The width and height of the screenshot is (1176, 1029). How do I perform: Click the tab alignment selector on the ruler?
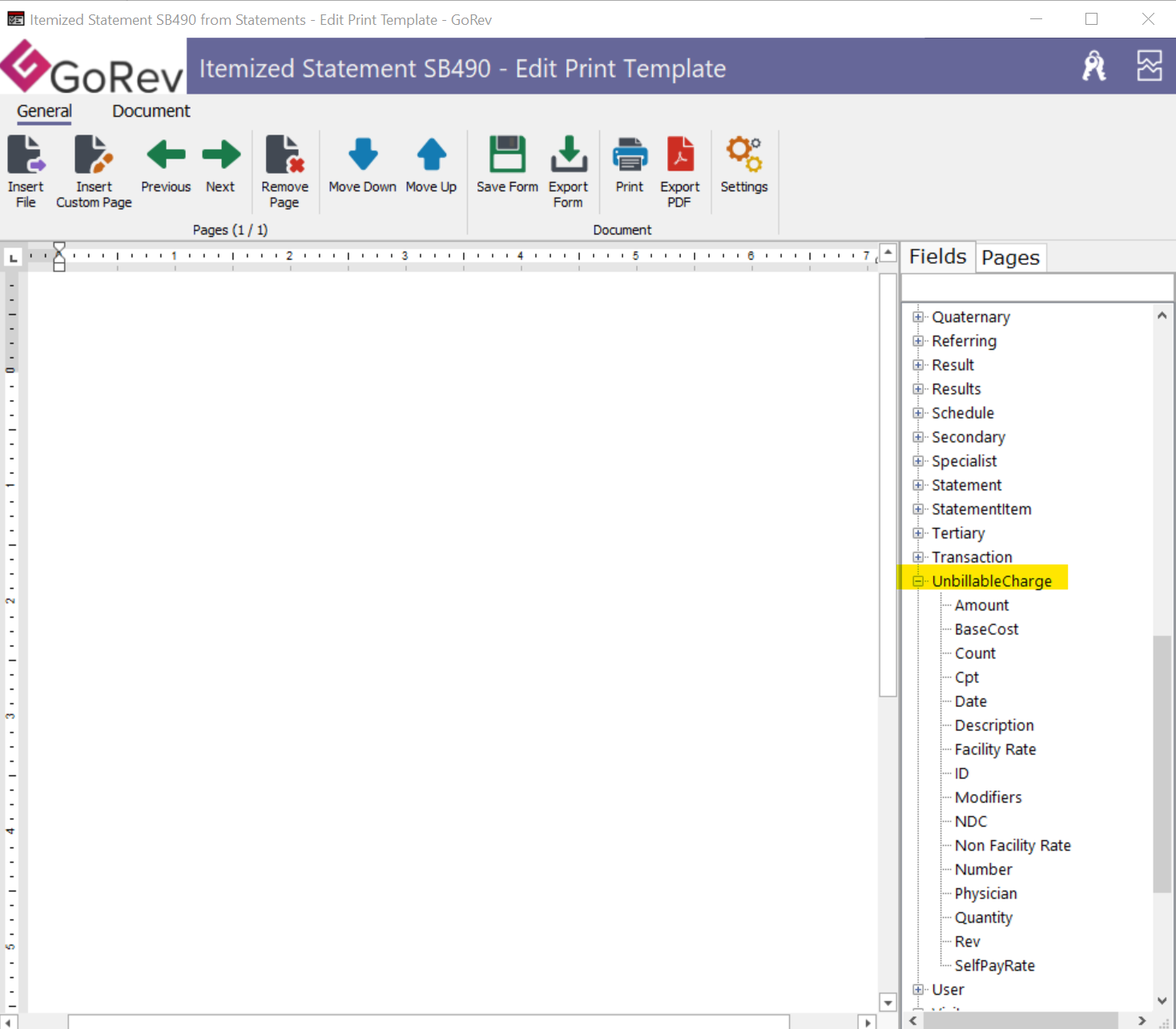(x=13, y=257)
